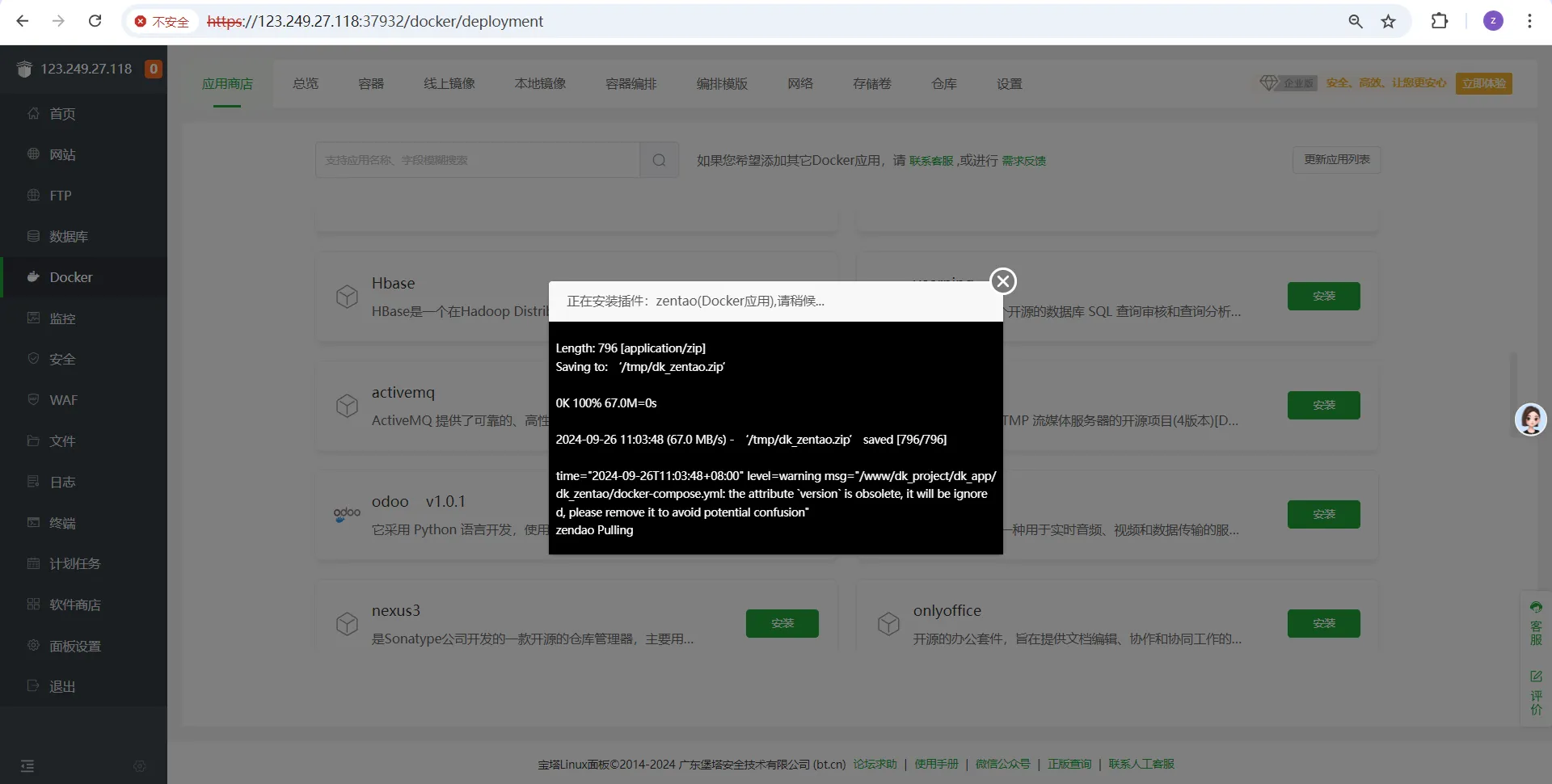
Task: Switch to the 编排模版 tab
Action: 723,84
